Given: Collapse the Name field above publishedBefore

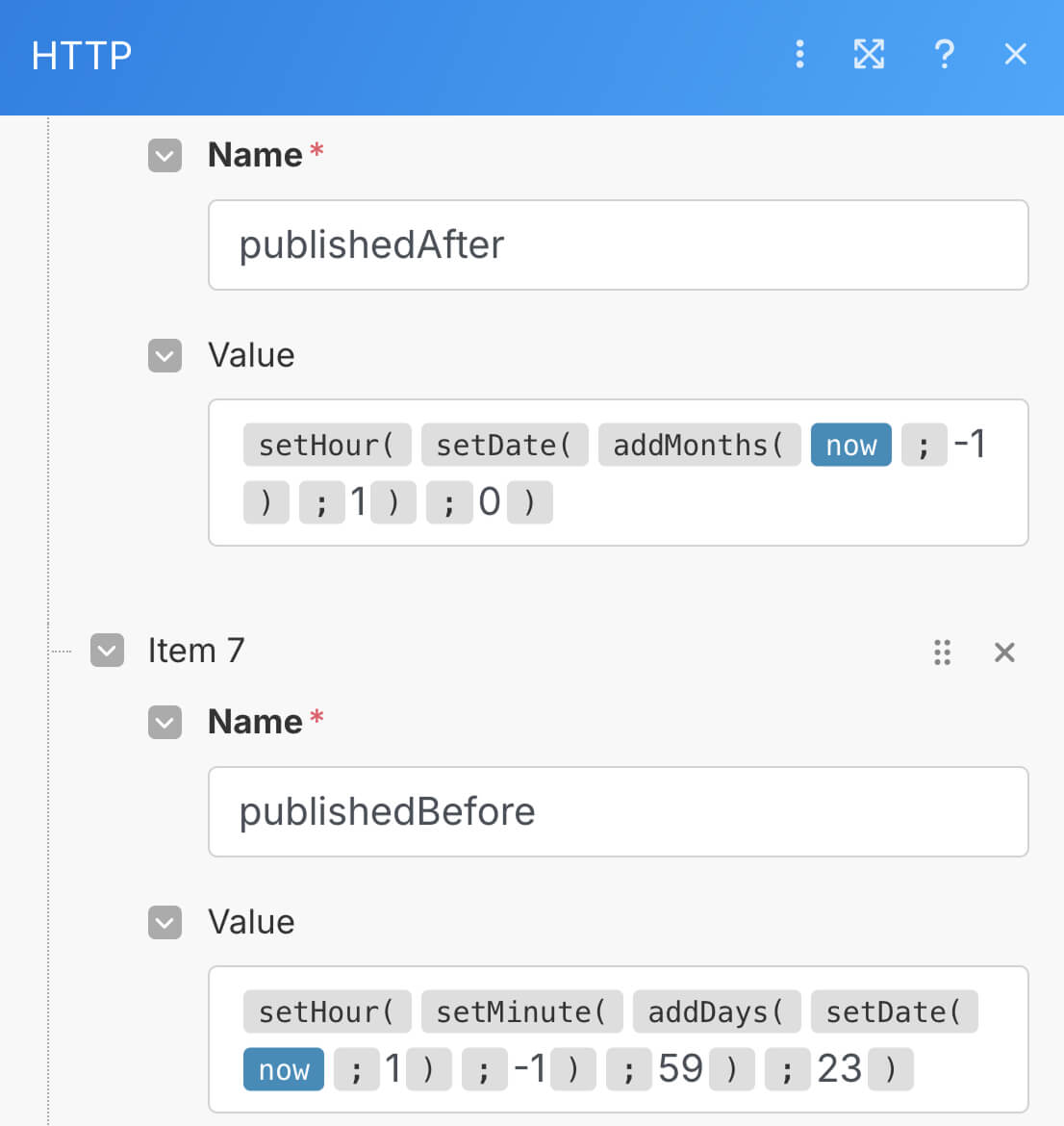Looking at the screenshot, I should coord(165,722).
